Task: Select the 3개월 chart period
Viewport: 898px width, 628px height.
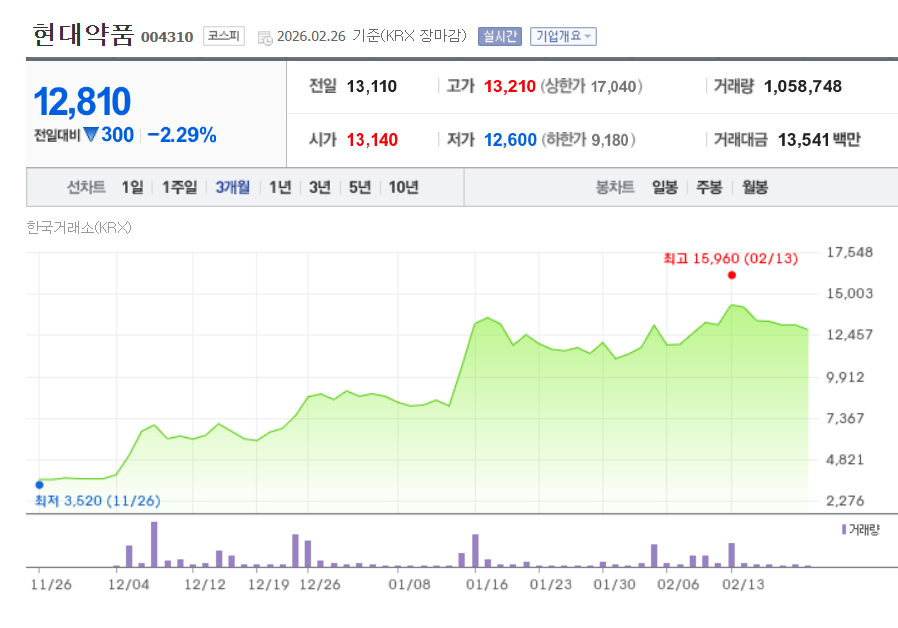Action: [x=232, y=187]
